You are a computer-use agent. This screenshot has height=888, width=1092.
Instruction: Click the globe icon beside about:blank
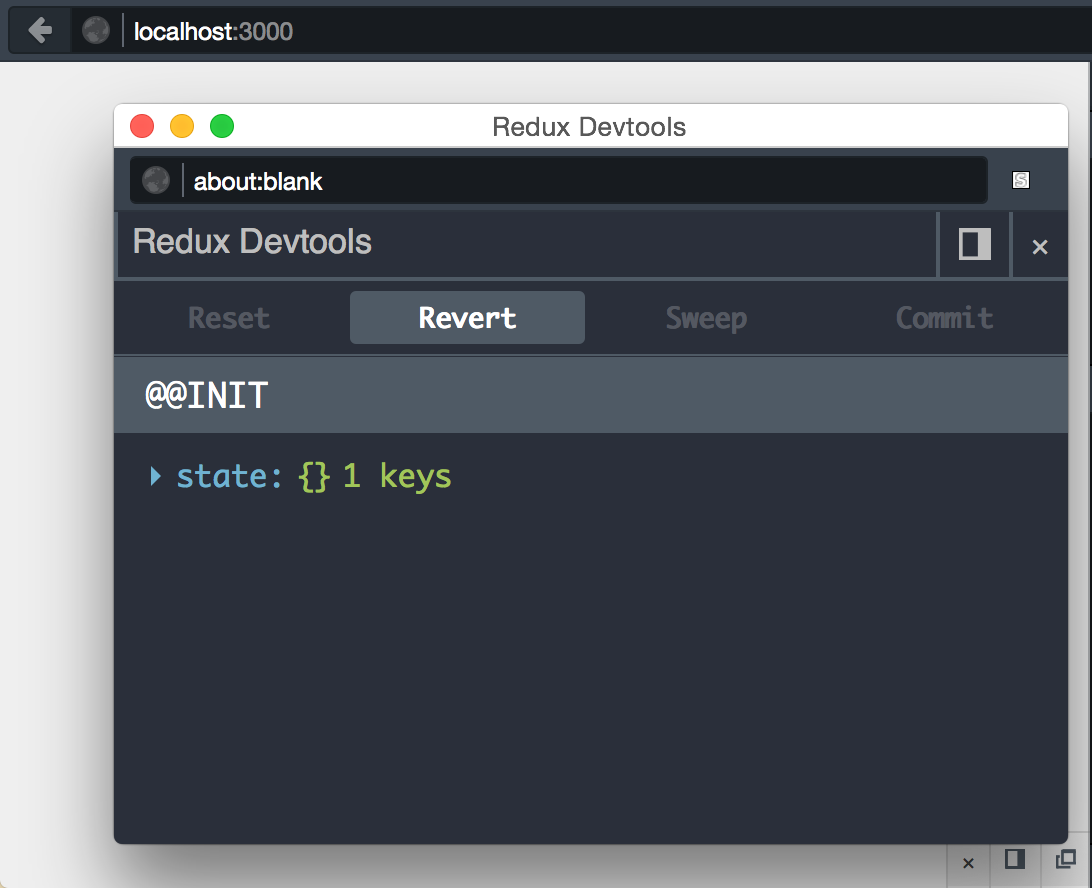tap(156, 180)
